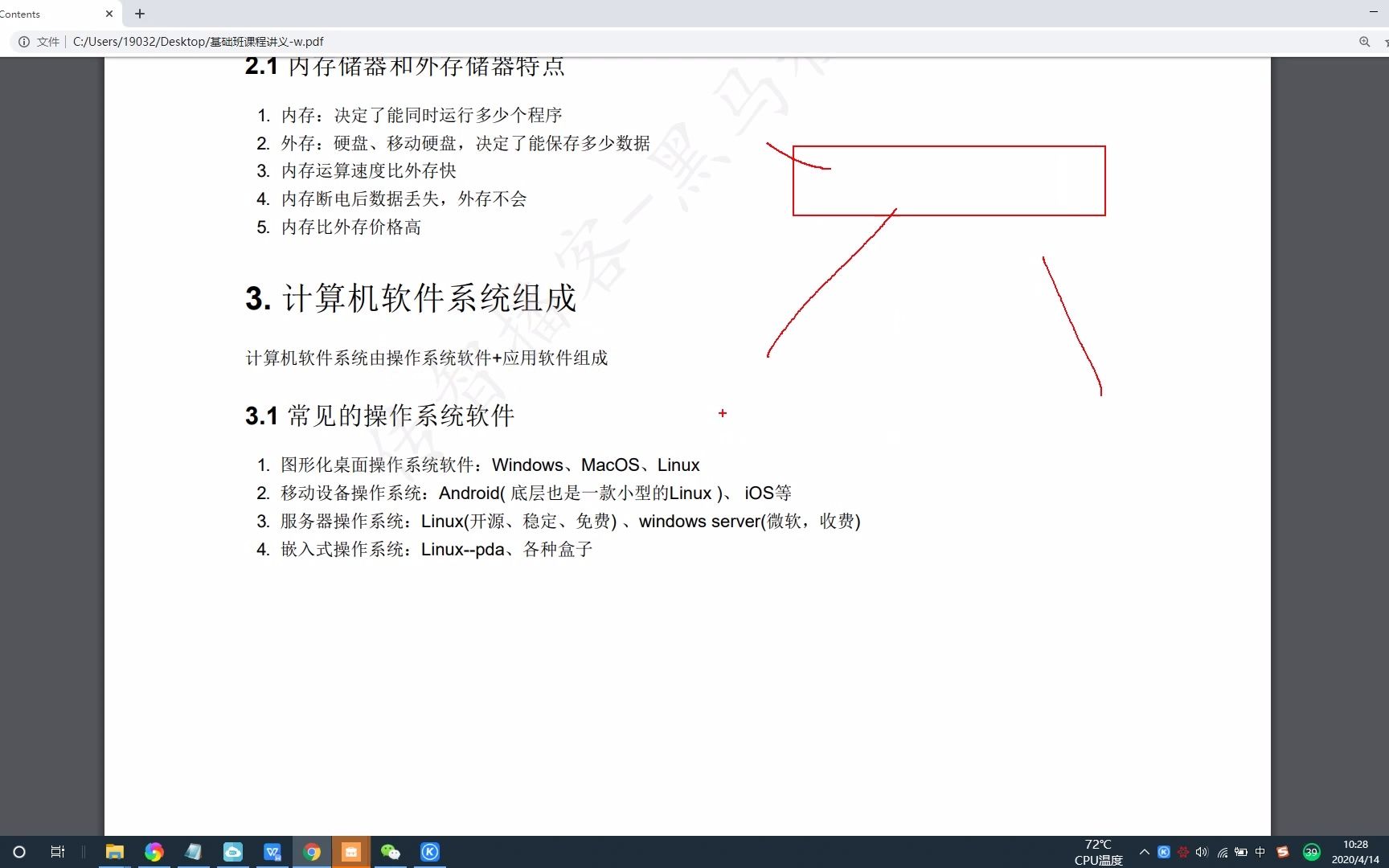Open the WPS Office app from the taskbar
The height and width of the screenshot is (868, 1389).
[272, 852]
